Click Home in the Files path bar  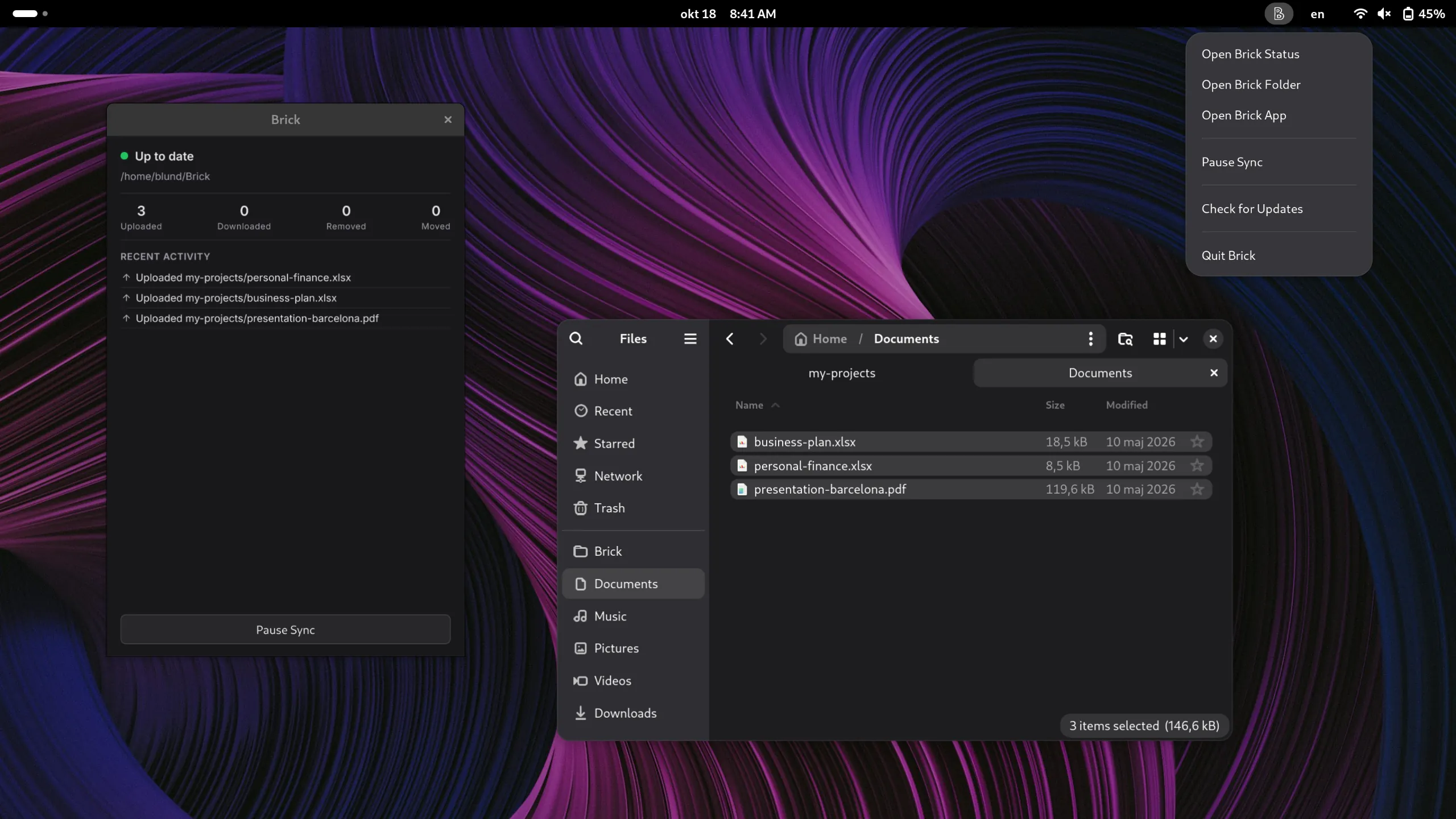point(821,339)
